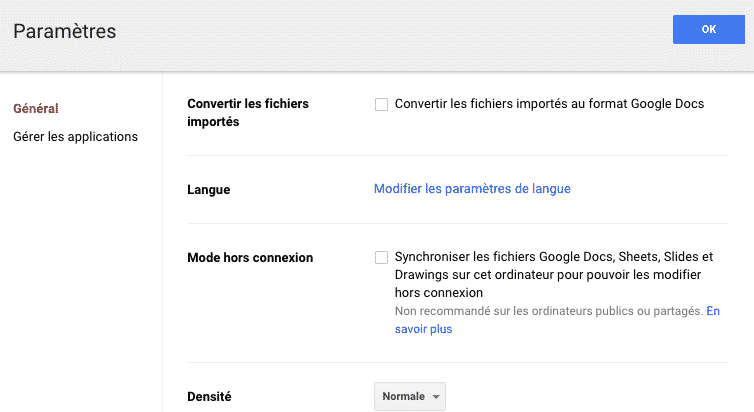Click the Langue setting label
The height and width of the screenshot is (412, 754).
point(209,189)
